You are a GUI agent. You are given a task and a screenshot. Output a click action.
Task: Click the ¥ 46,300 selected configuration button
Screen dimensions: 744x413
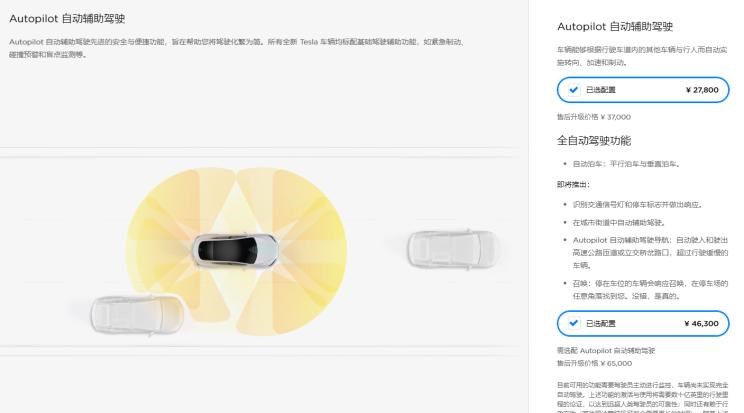[643, 323]
